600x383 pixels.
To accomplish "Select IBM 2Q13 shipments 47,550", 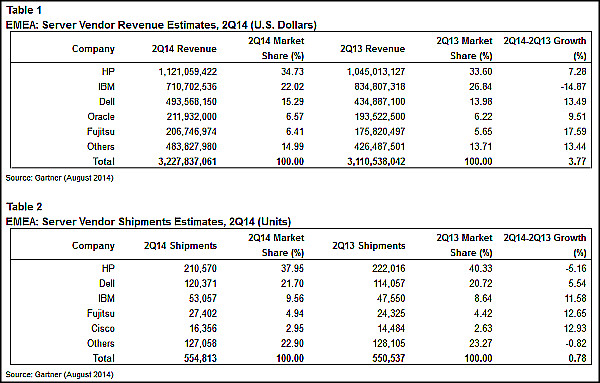I will tap(391, 298).
